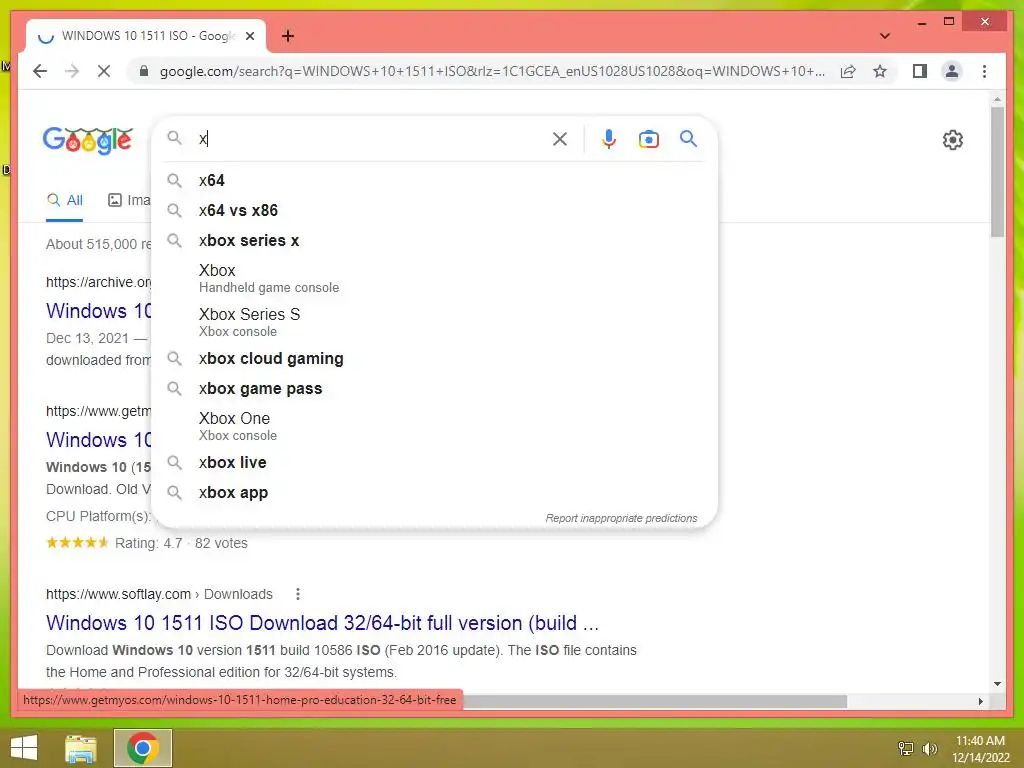Viewport: 1024px width, 768px height.
Task: Click the browser back arrow
Action: pyautogui.click(x=40, y=71)
